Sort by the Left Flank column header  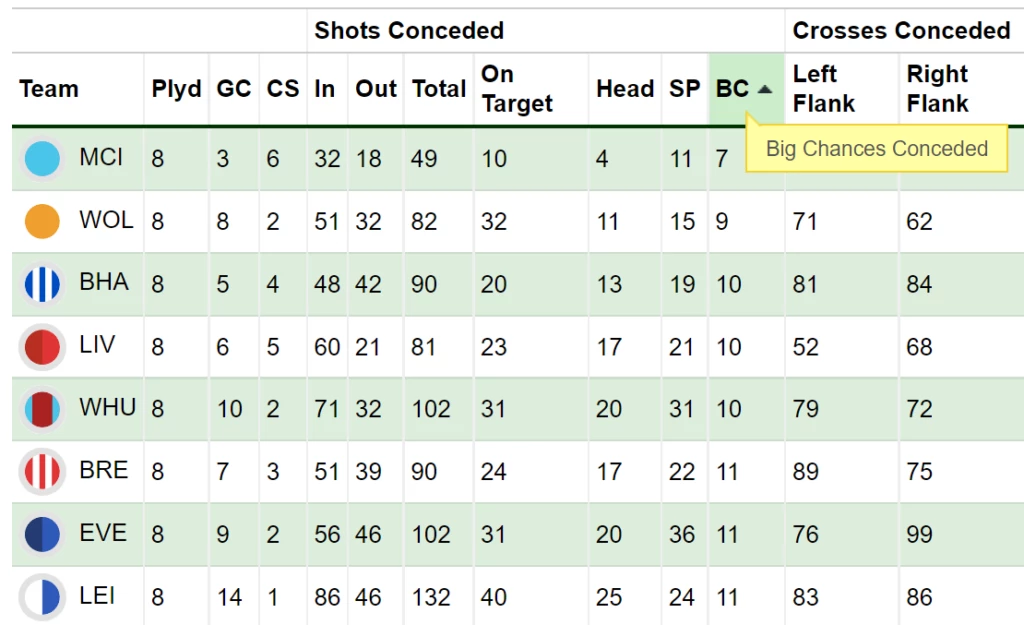824,89
